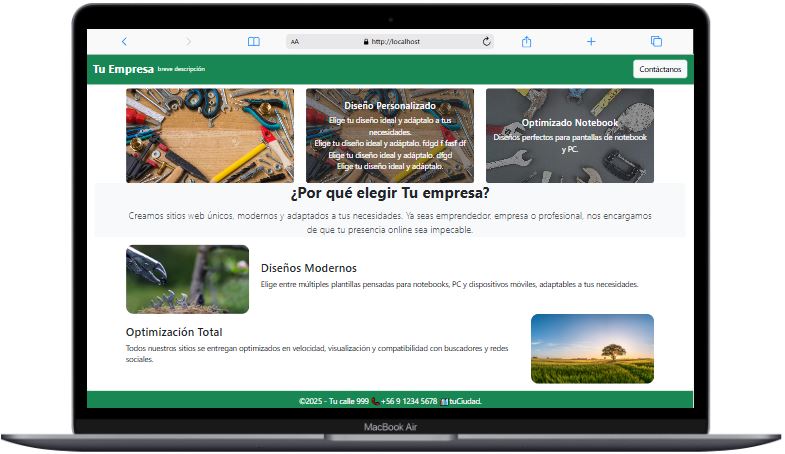
Task: Click the tree sunset field image
Action: [592, 348]
